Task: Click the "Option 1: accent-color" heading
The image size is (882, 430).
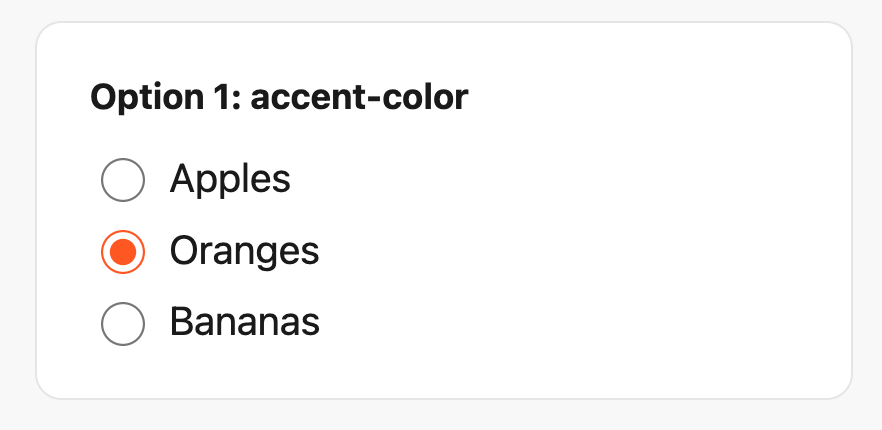Action: pyautogui.click(x=279, y=98)
